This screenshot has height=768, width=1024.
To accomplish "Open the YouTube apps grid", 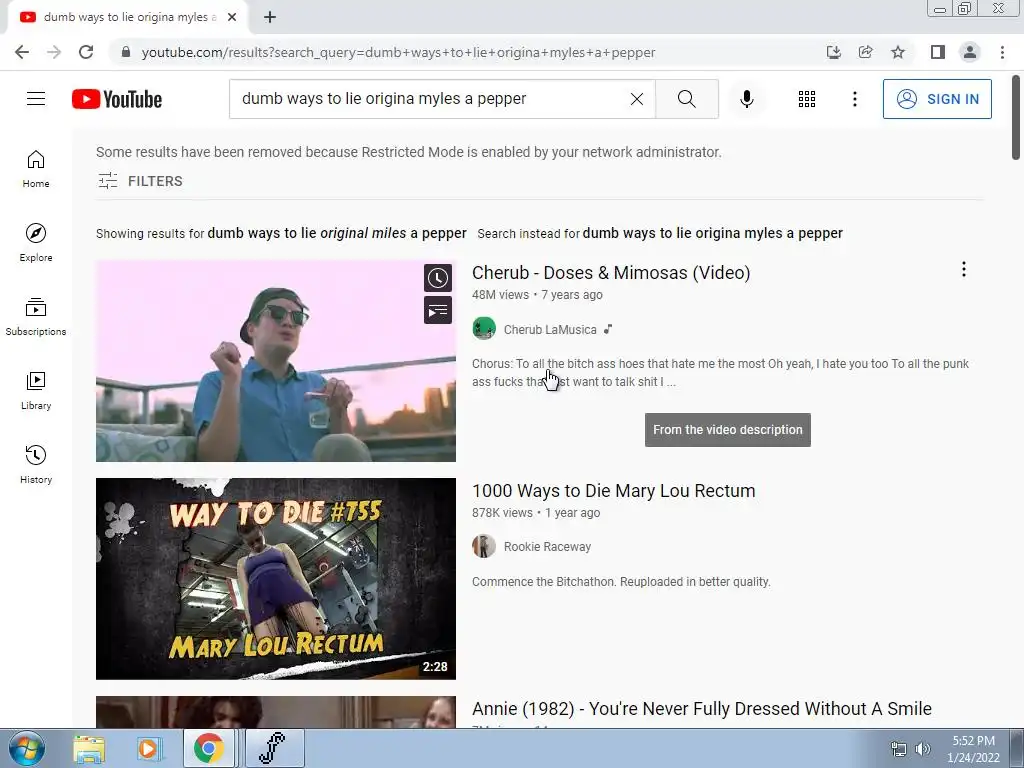I will point(807,99).
